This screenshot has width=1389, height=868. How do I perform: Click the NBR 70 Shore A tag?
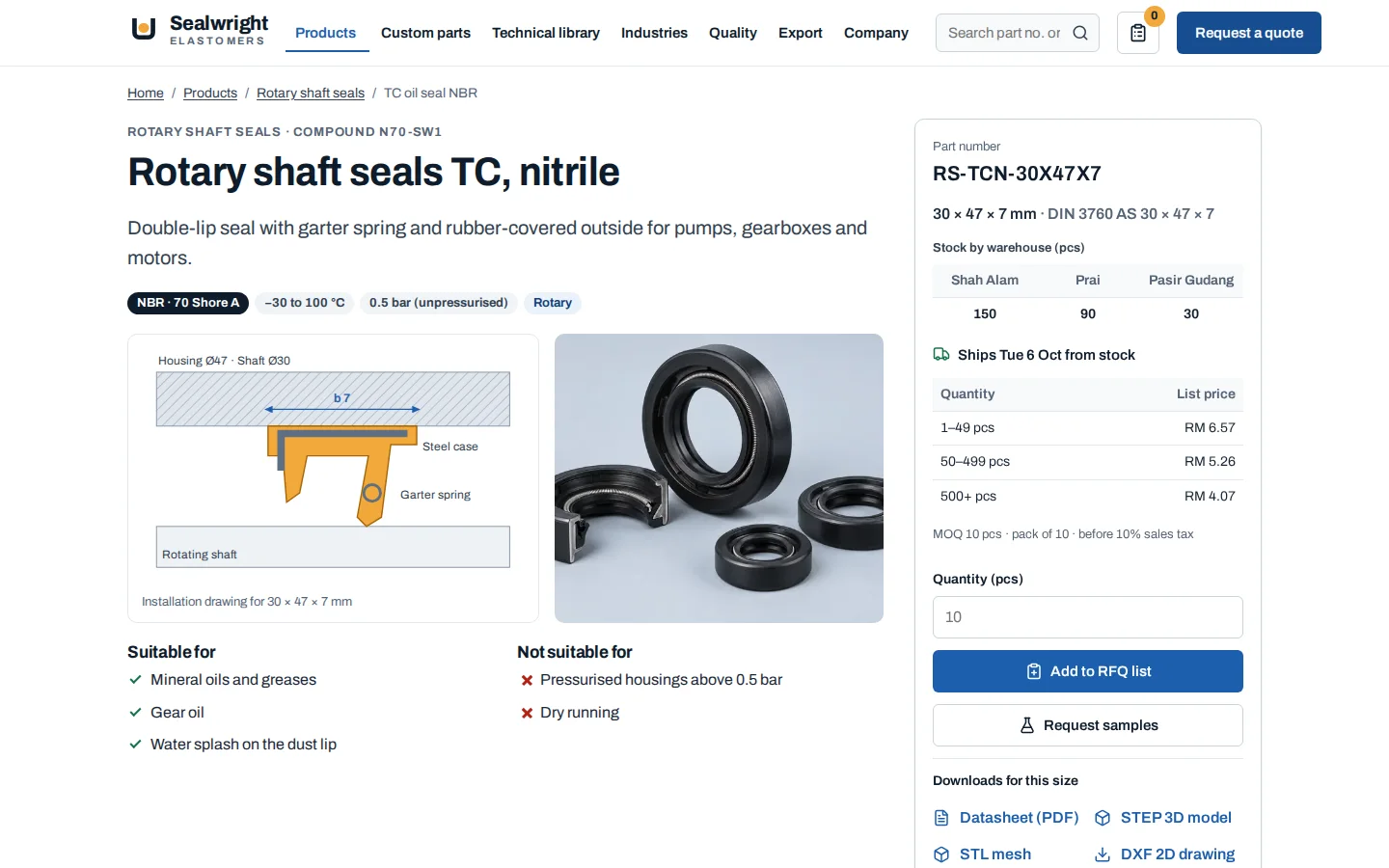188,303
